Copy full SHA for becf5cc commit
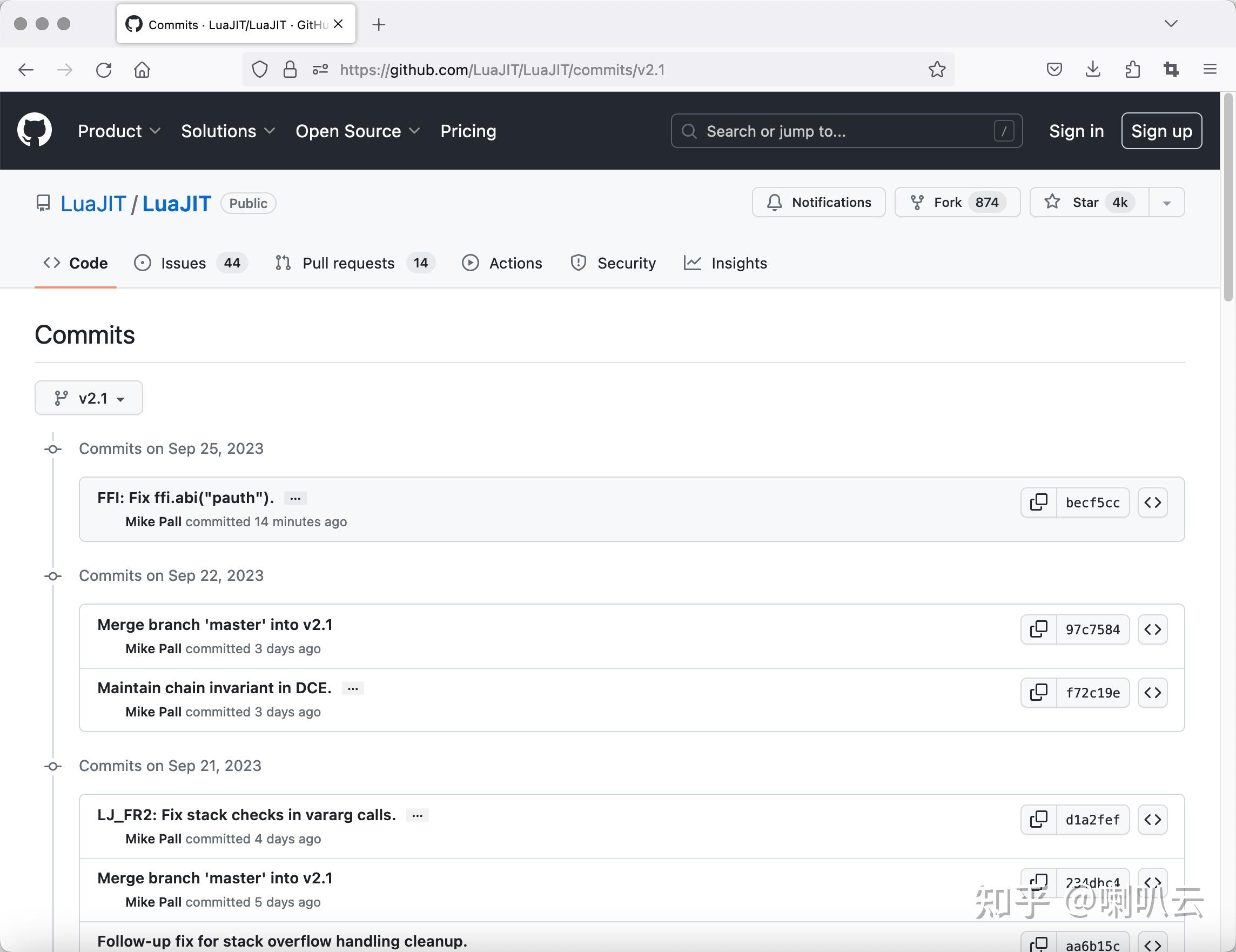 coord(1038,502)
